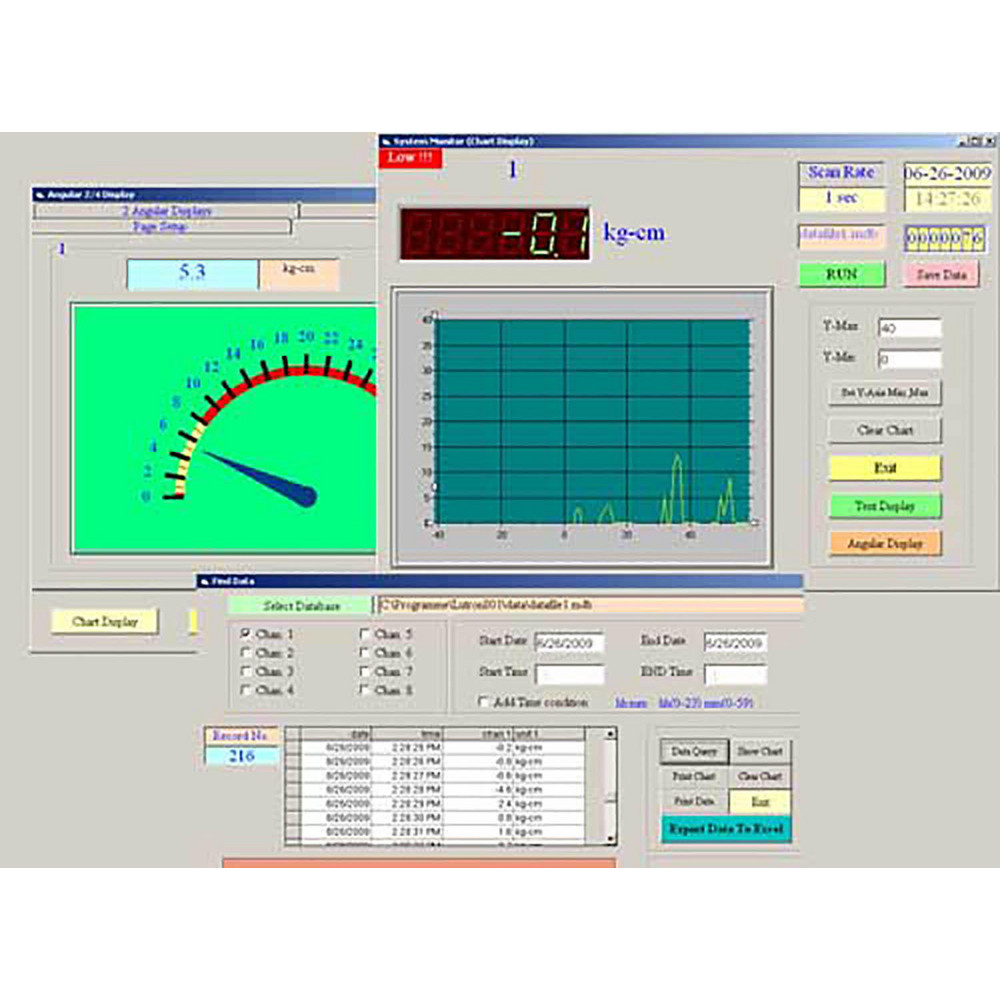Uncheck Chan. 1 in Find Data
Screen dimensions: 1000x1000
[x=246, y=633]
